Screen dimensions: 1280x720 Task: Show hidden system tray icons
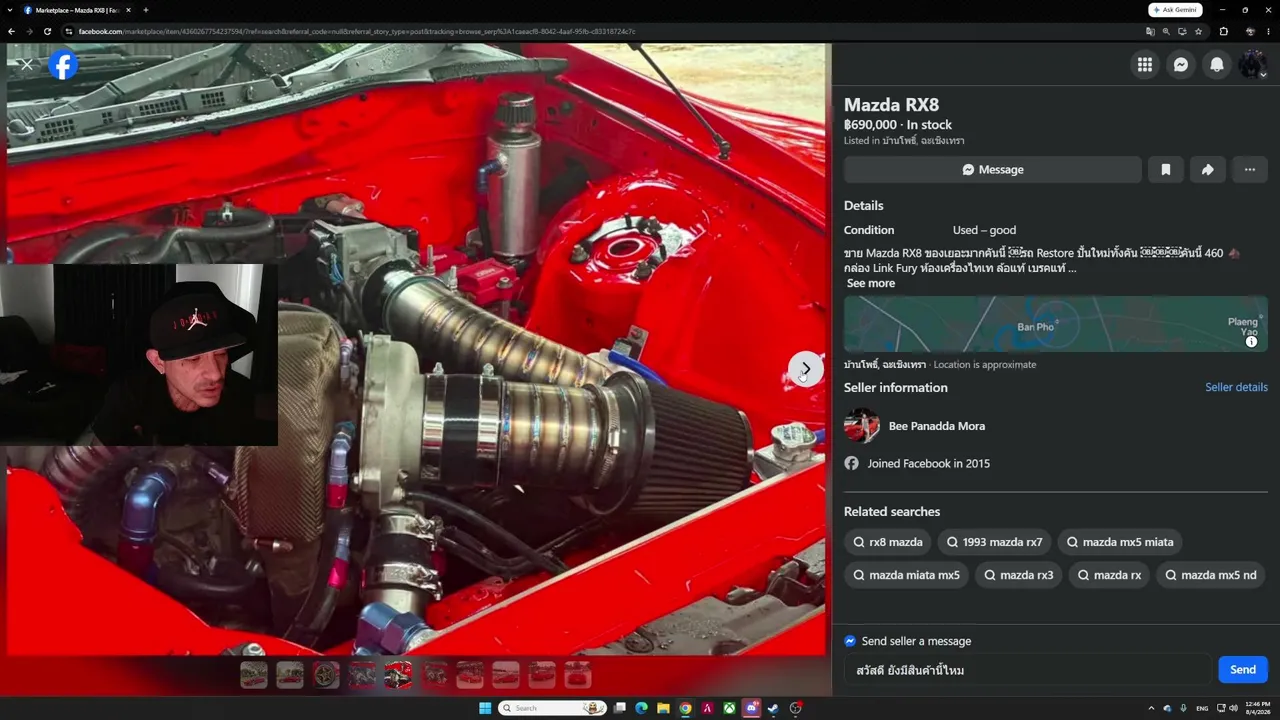(x=1151, y=708)
